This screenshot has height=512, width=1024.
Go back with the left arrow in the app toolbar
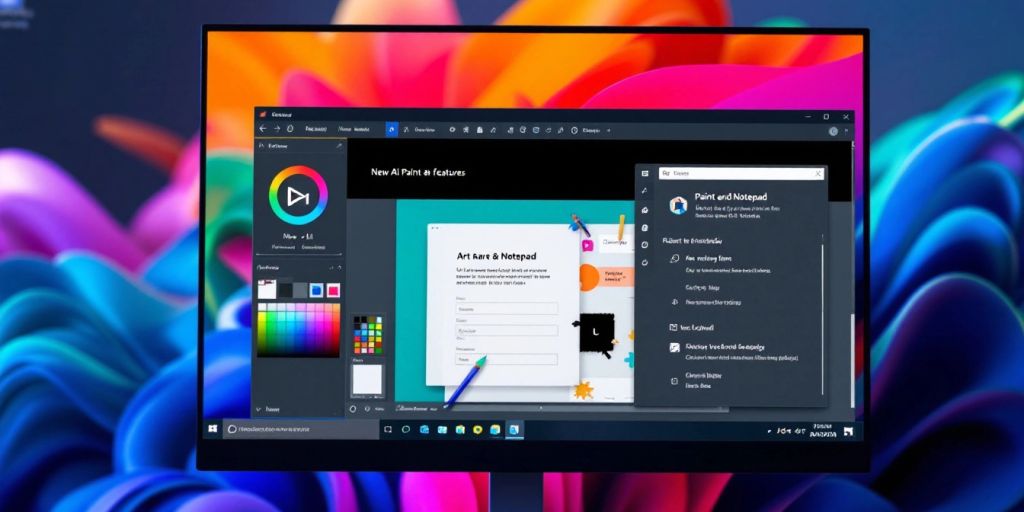point(263,129)
